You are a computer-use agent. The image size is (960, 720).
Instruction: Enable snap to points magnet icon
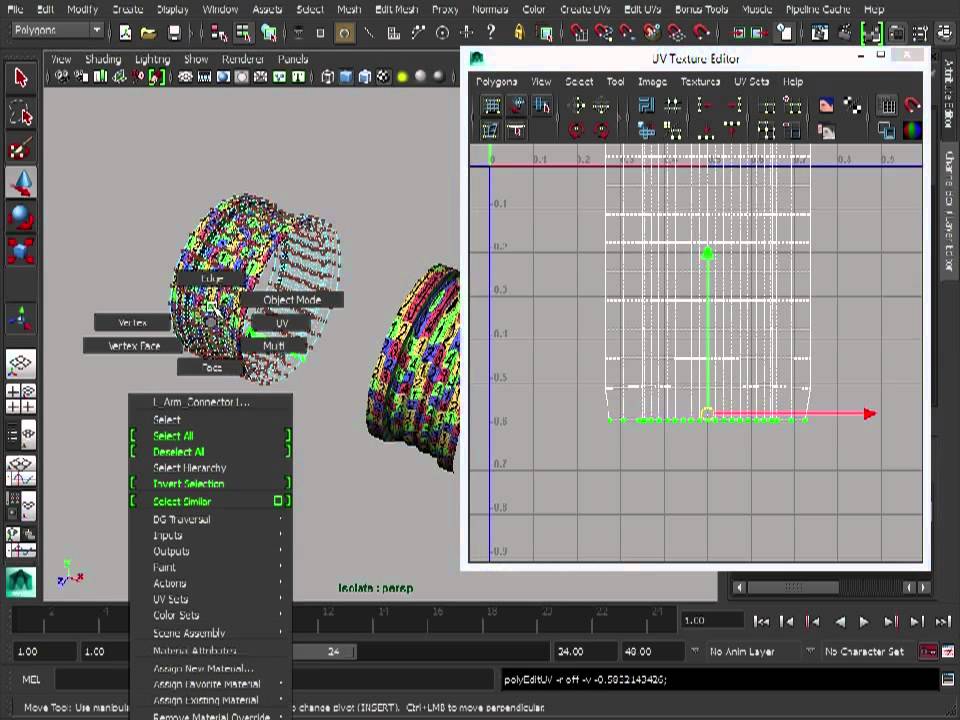coord(626,32)
